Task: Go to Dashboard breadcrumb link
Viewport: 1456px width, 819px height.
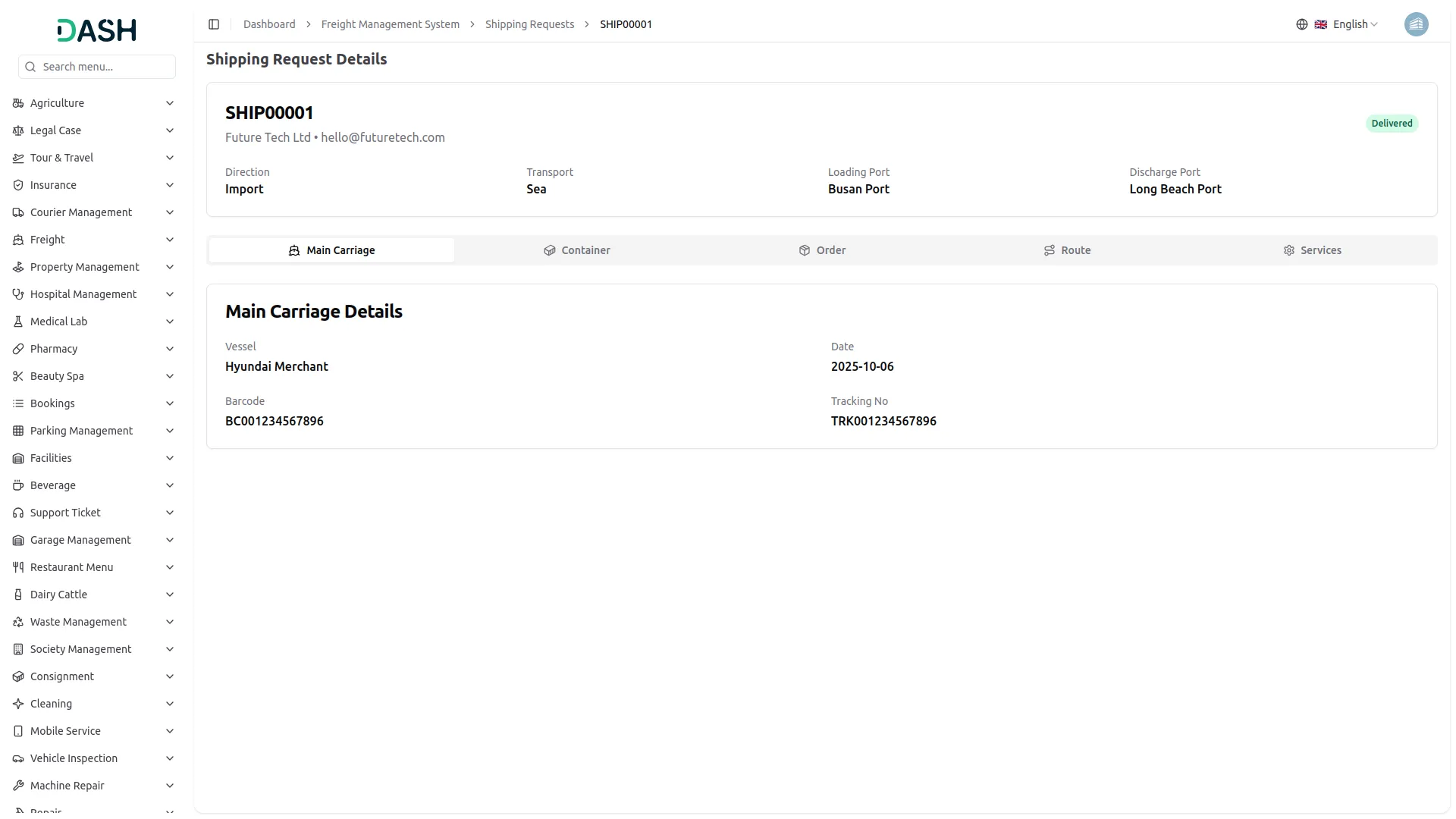Action: click(x=269, y=24)
